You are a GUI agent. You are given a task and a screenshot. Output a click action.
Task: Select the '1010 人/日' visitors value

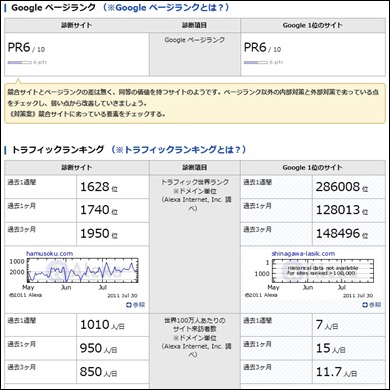pyautogui.click(x=102, y=325)
